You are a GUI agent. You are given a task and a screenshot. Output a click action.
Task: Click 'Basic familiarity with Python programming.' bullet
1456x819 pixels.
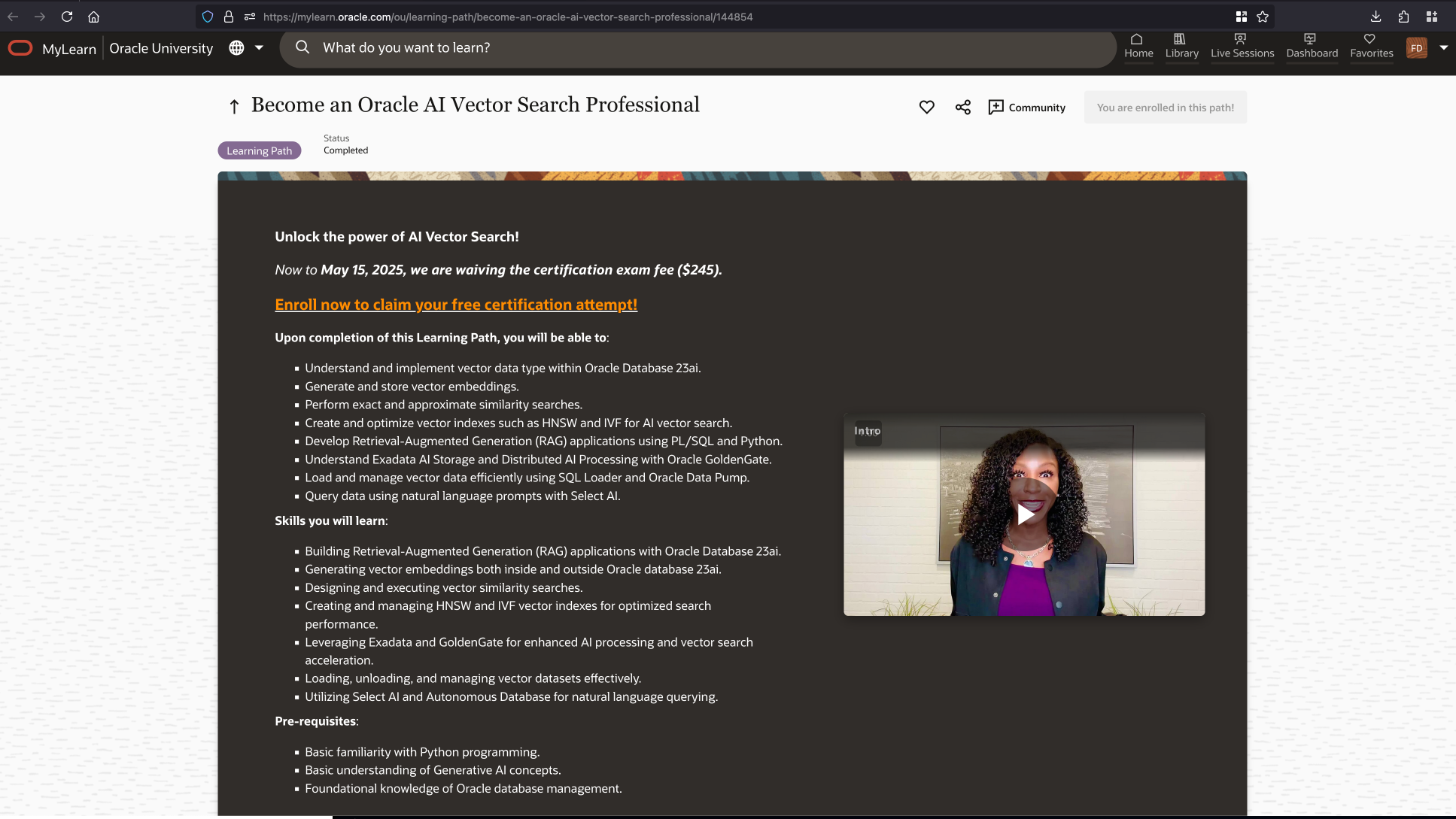(422, 752)
